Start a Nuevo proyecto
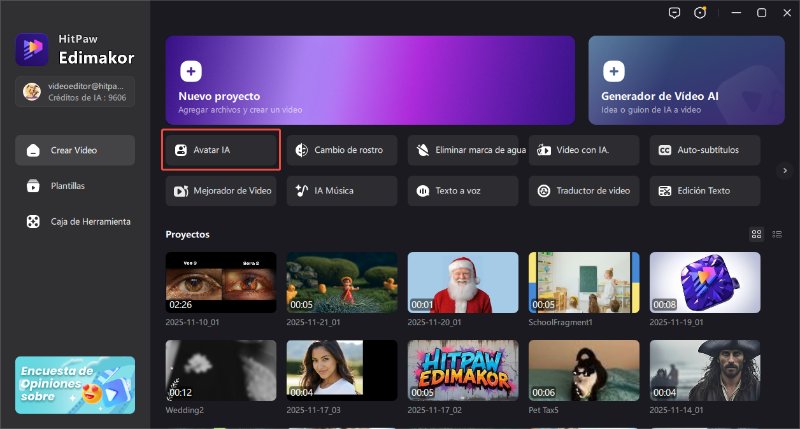The width and height of the screenshot is (800, 429). tap(370, 80)
